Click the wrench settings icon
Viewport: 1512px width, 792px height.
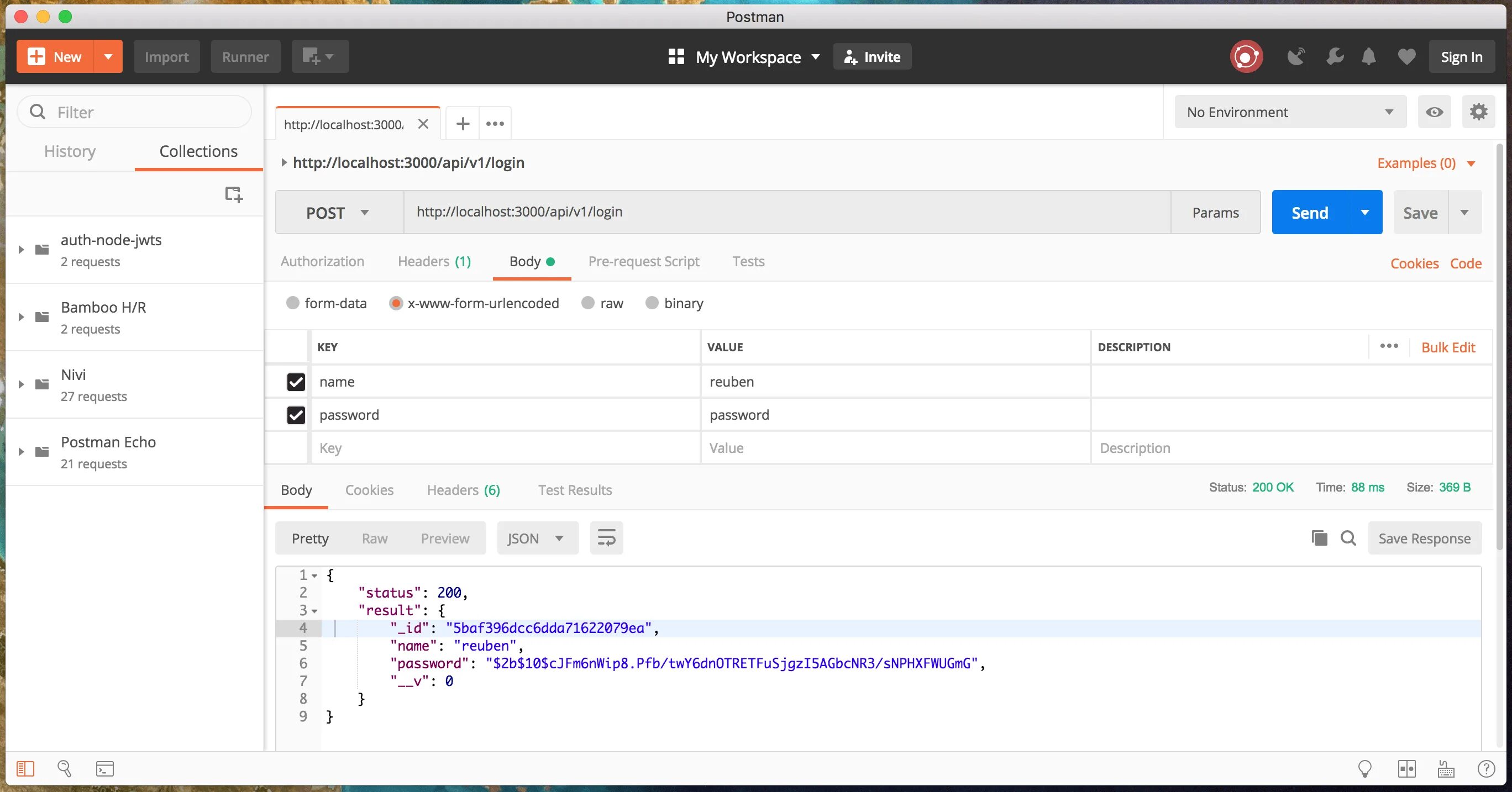(1334, 57)
